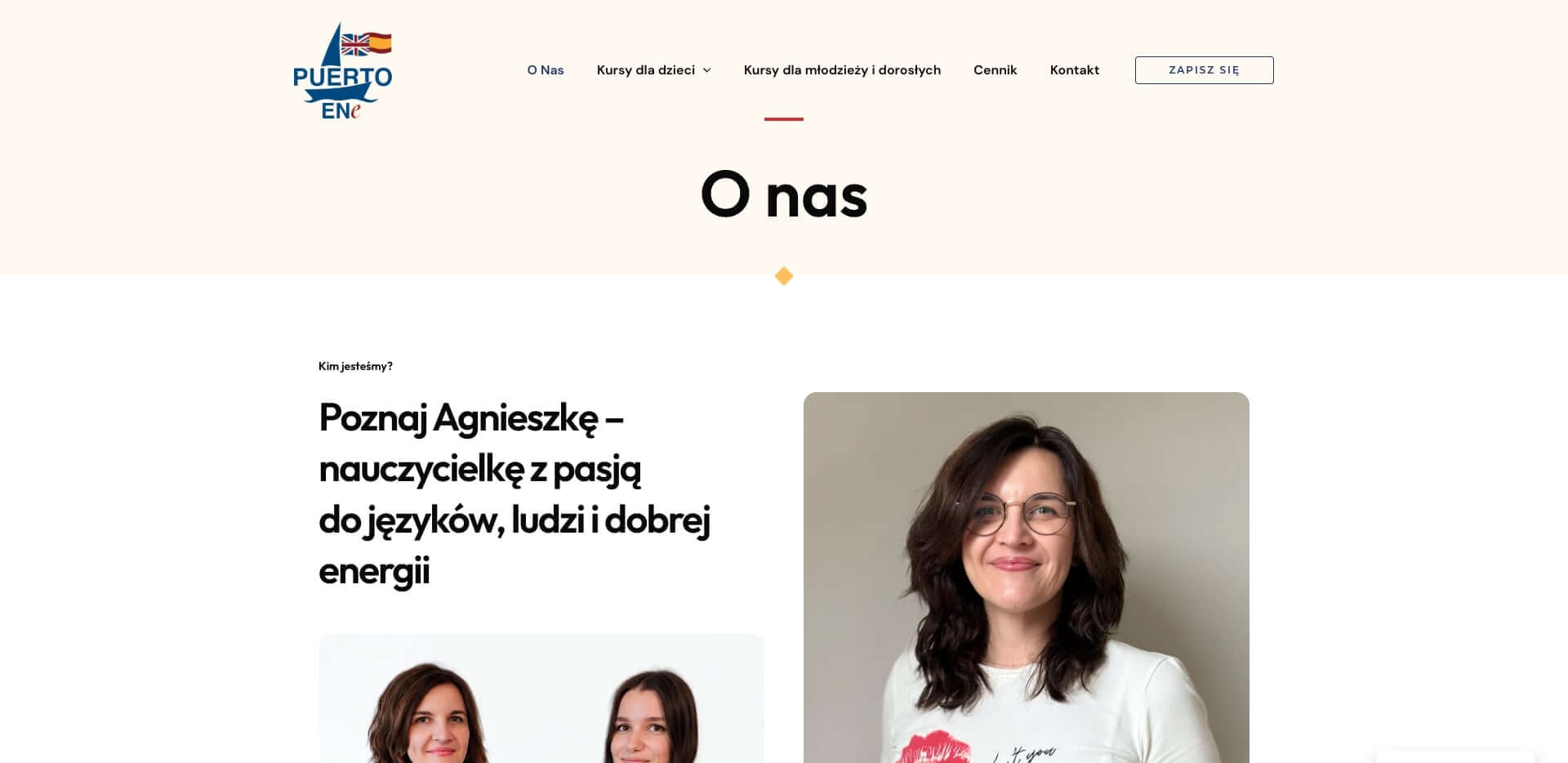Click the Puerto ENe sailboat logo
Image resolution: width=1568 pixels, height=763 pixels.
coord(343,70)
